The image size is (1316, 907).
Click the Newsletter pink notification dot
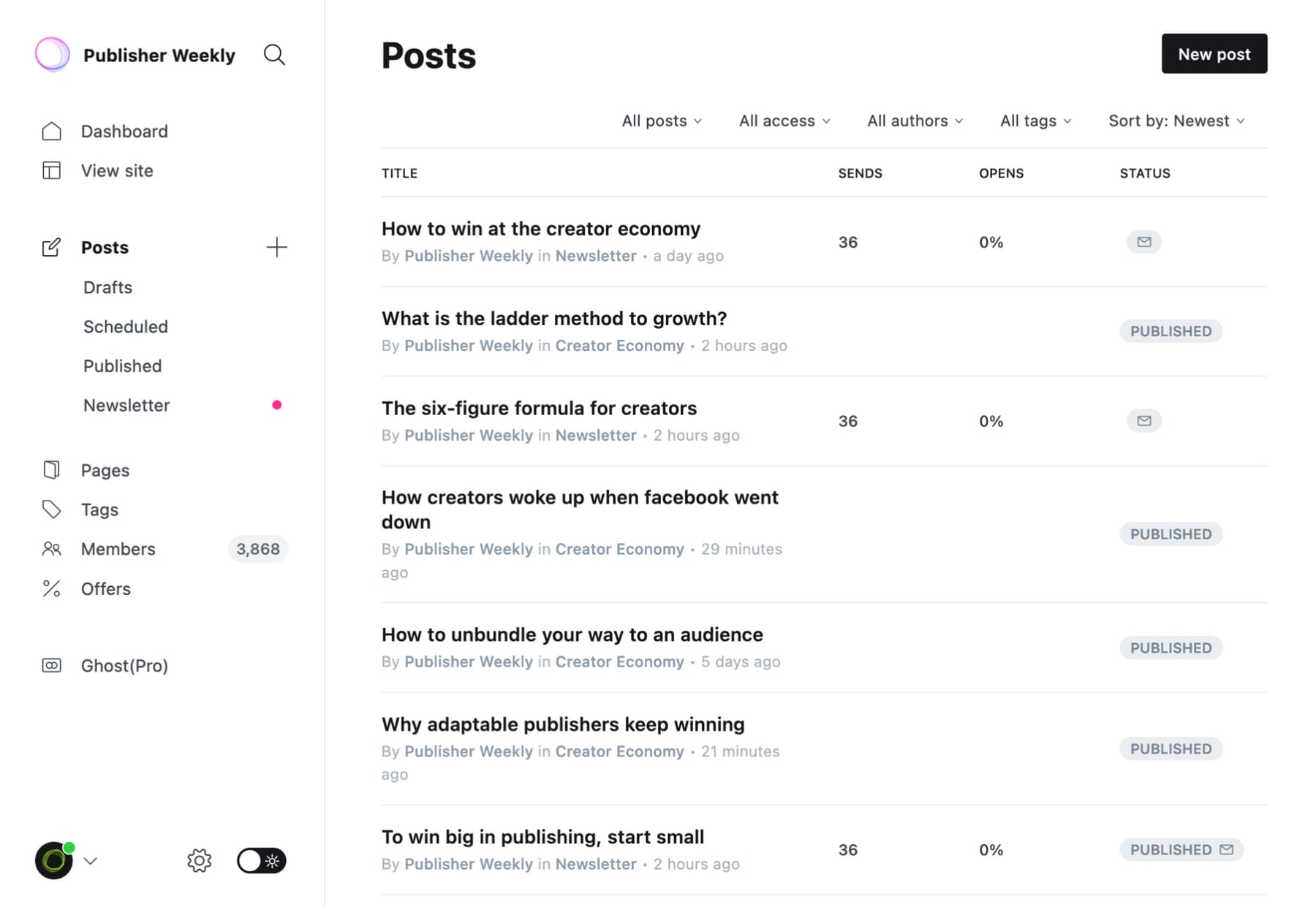click(x=277, y=404)
